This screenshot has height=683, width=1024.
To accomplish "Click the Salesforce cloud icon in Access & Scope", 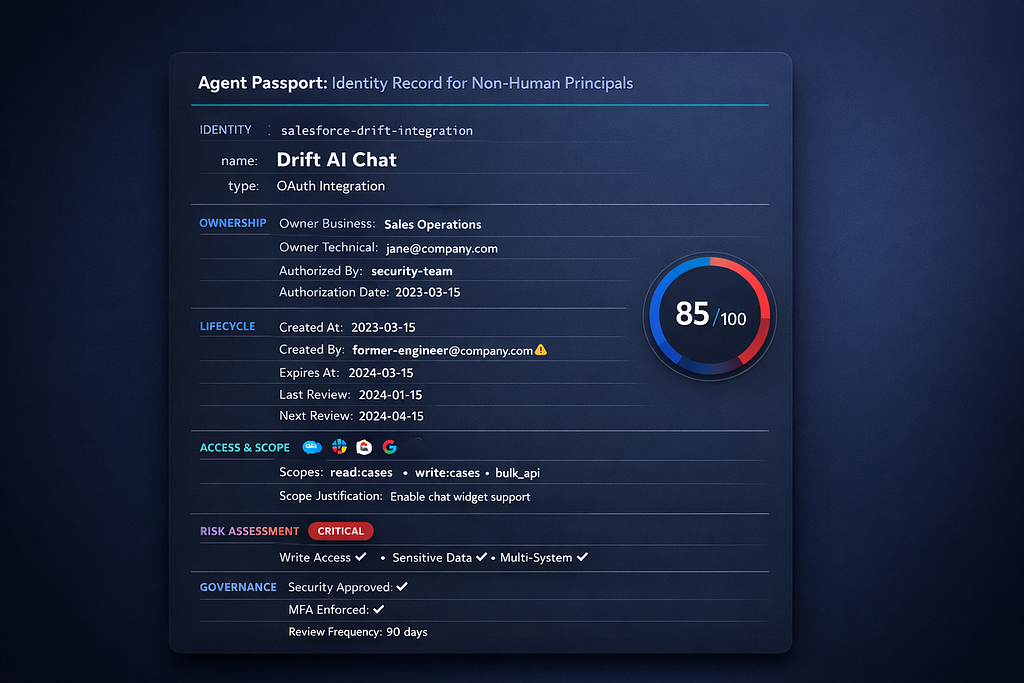I will tap(312, 447).
